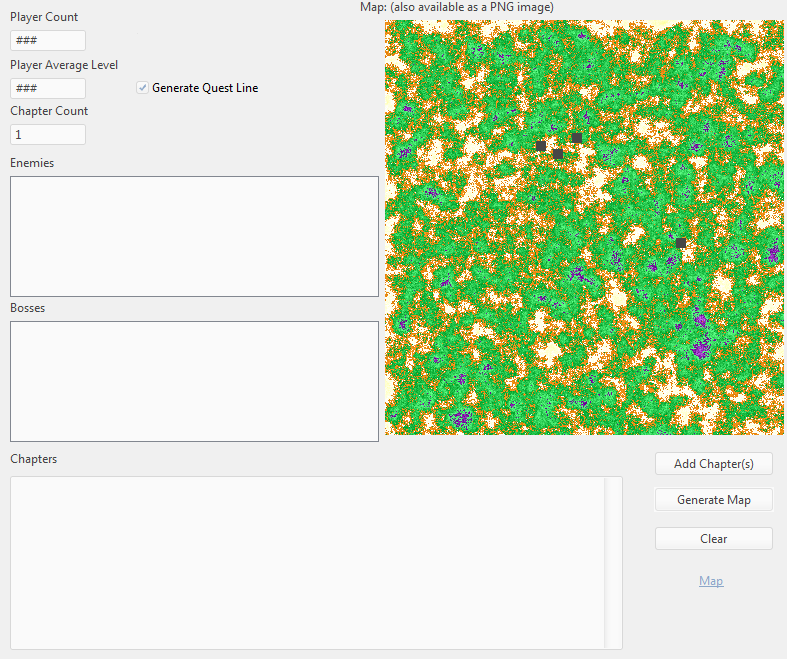The height and width of the screenshot is (659, 787).
Task: Click the Chapters box vertical scrollbar
Action: [613, 563]
